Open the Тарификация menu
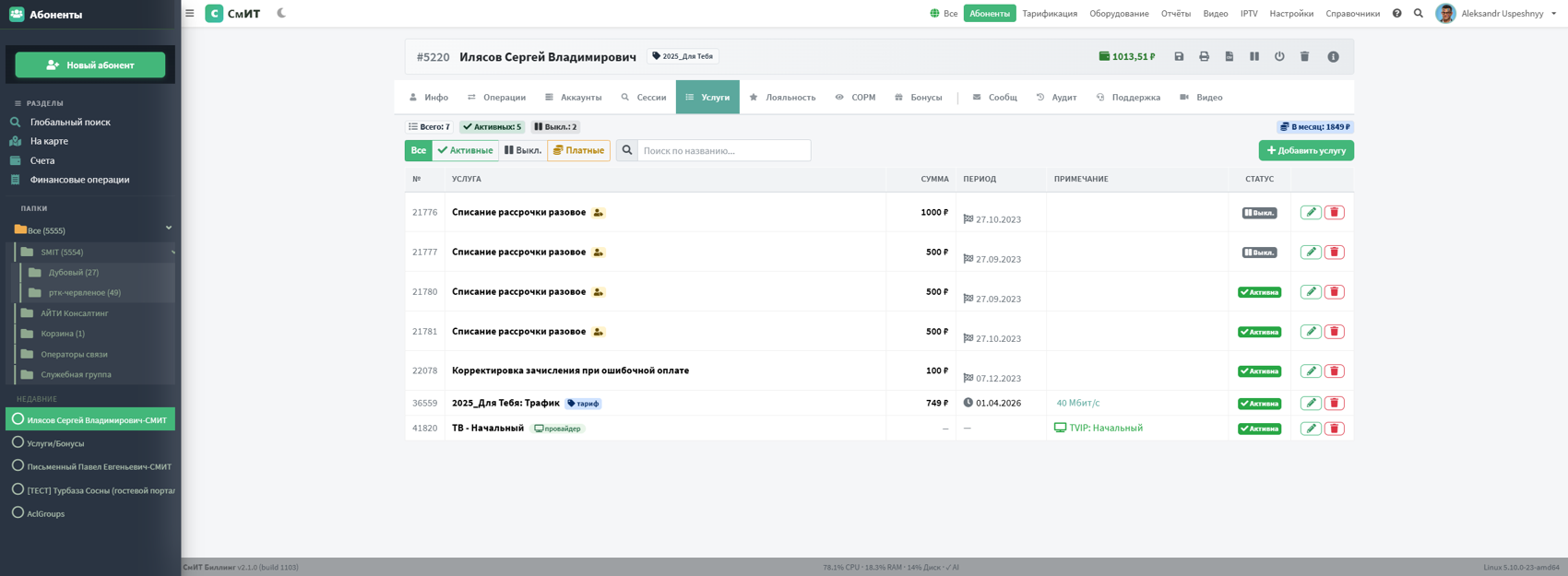This screenshot has width=1568, height=576. pos(1050,14)
